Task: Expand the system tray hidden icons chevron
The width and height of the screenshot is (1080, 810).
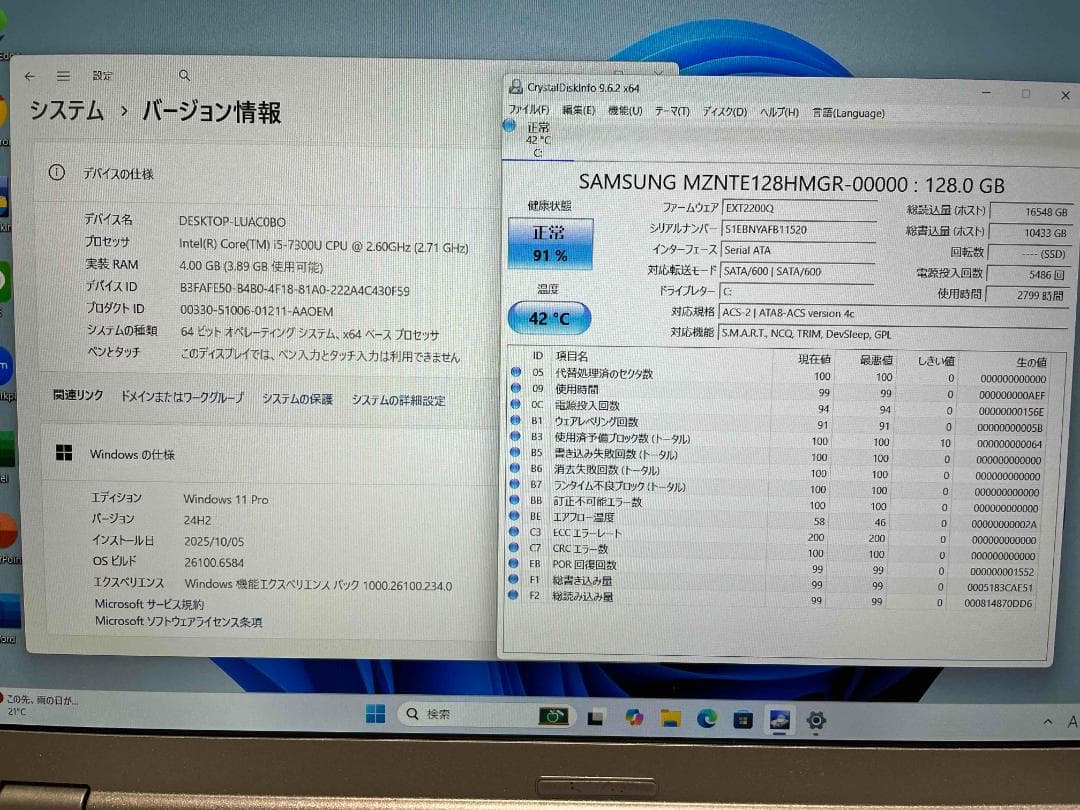Action: pyautogui.click(x=1048, y=721)
